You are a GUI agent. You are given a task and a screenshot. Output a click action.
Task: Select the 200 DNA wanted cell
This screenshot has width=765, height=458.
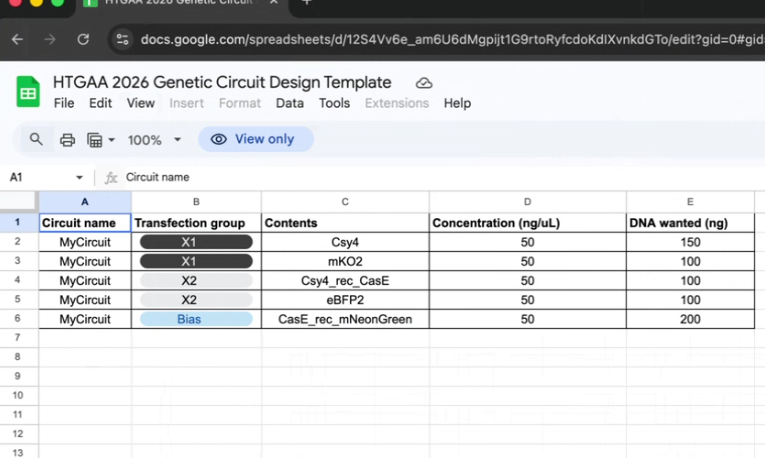click(x=690, y=319)
